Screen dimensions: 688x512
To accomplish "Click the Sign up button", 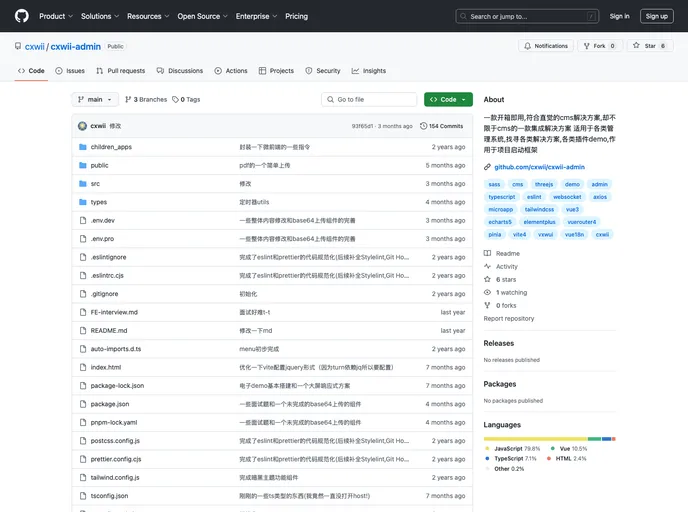I will pyautogui.click(x=656, y=16).
